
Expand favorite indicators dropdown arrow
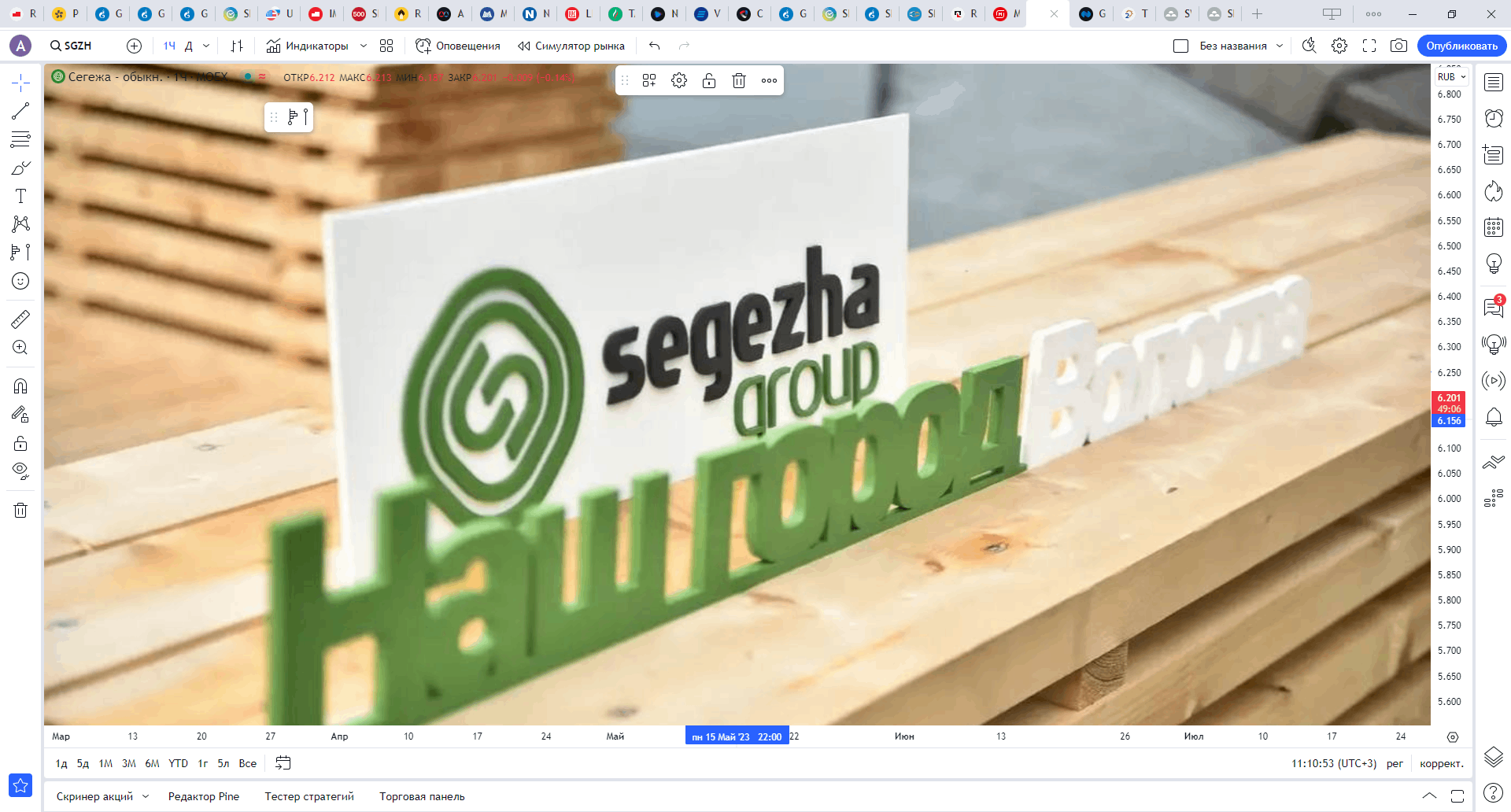click(x=364, y=46)
